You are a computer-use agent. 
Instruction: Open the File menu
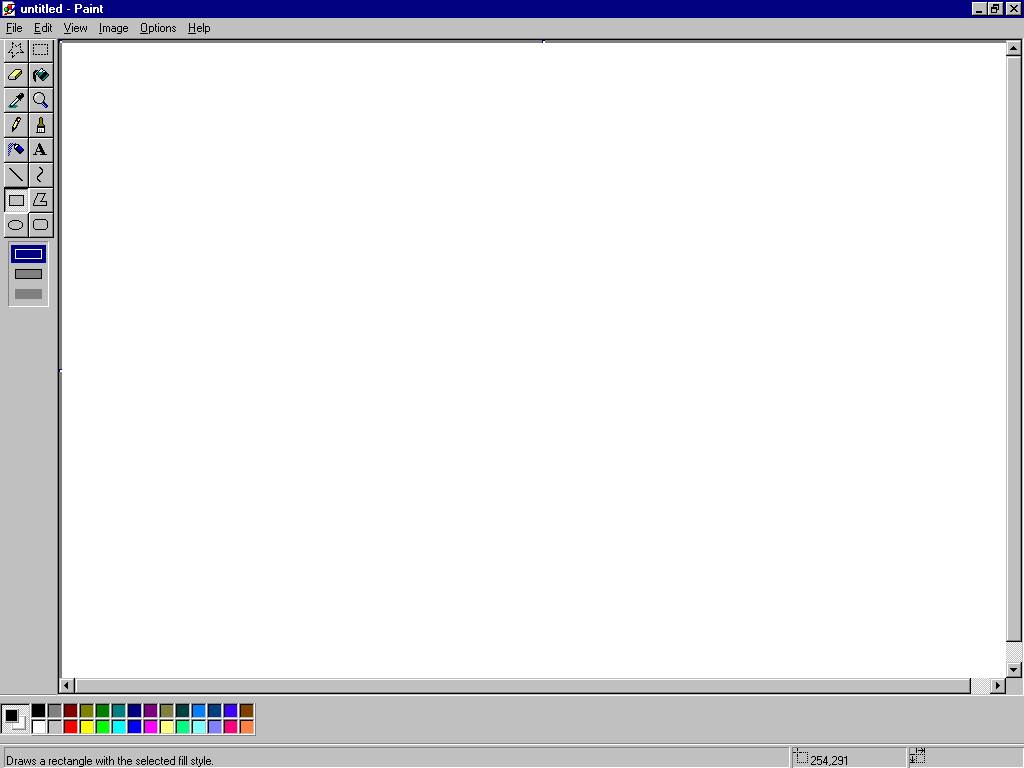tap(14, 28)
